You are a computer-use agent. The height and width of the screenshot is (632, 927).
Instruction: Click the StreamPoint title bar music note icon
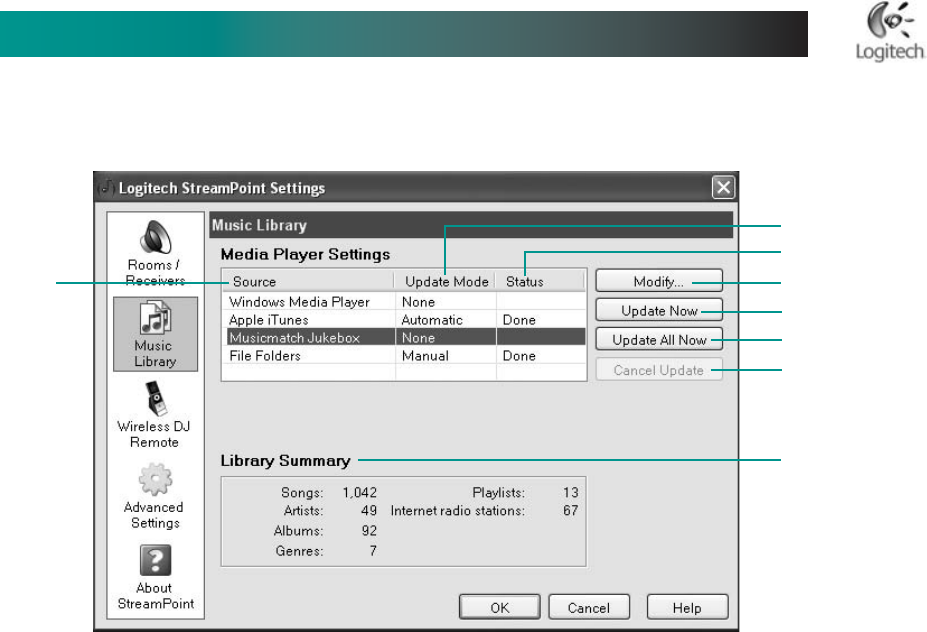pyautogui.click(x=106, y=187)
